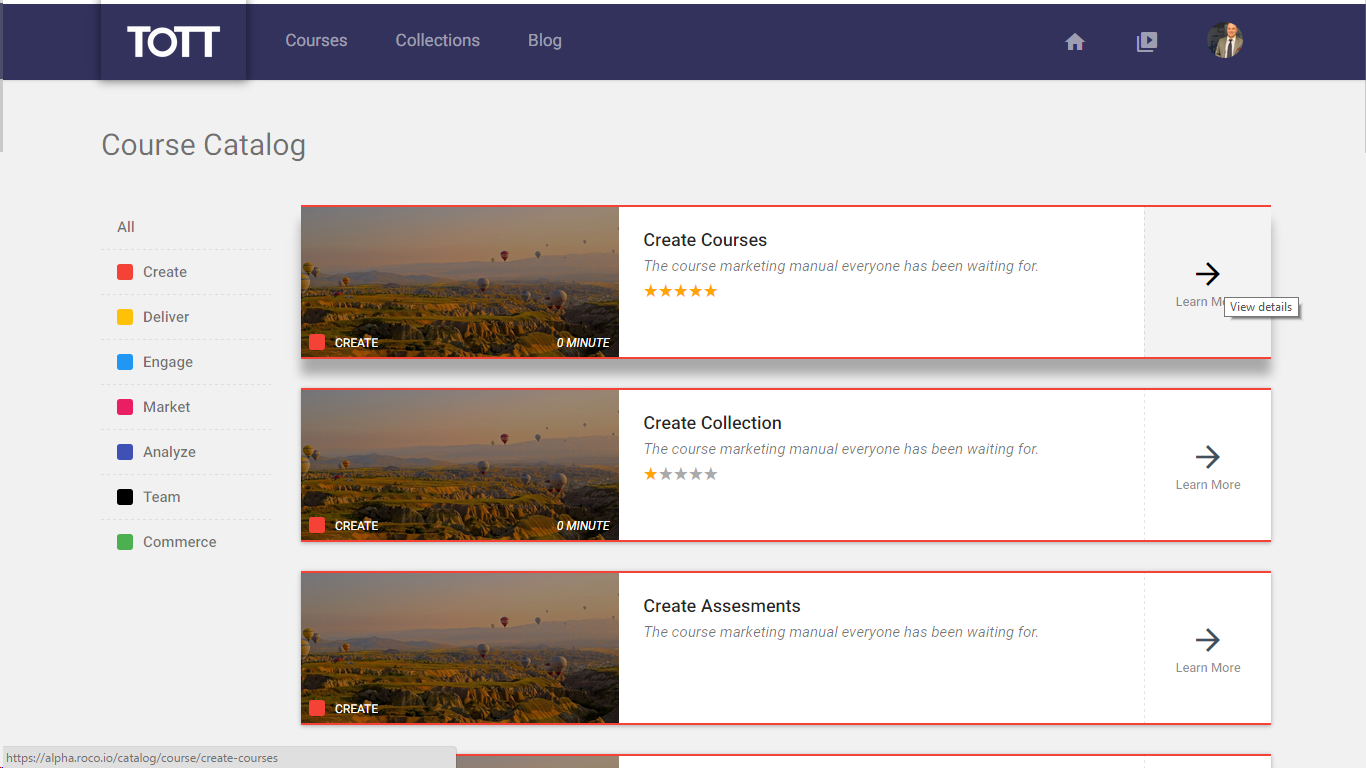Click the Create Assesments balloon thumbnail
This screenshot has height=768, width=1366.
(x=460, y=648)
